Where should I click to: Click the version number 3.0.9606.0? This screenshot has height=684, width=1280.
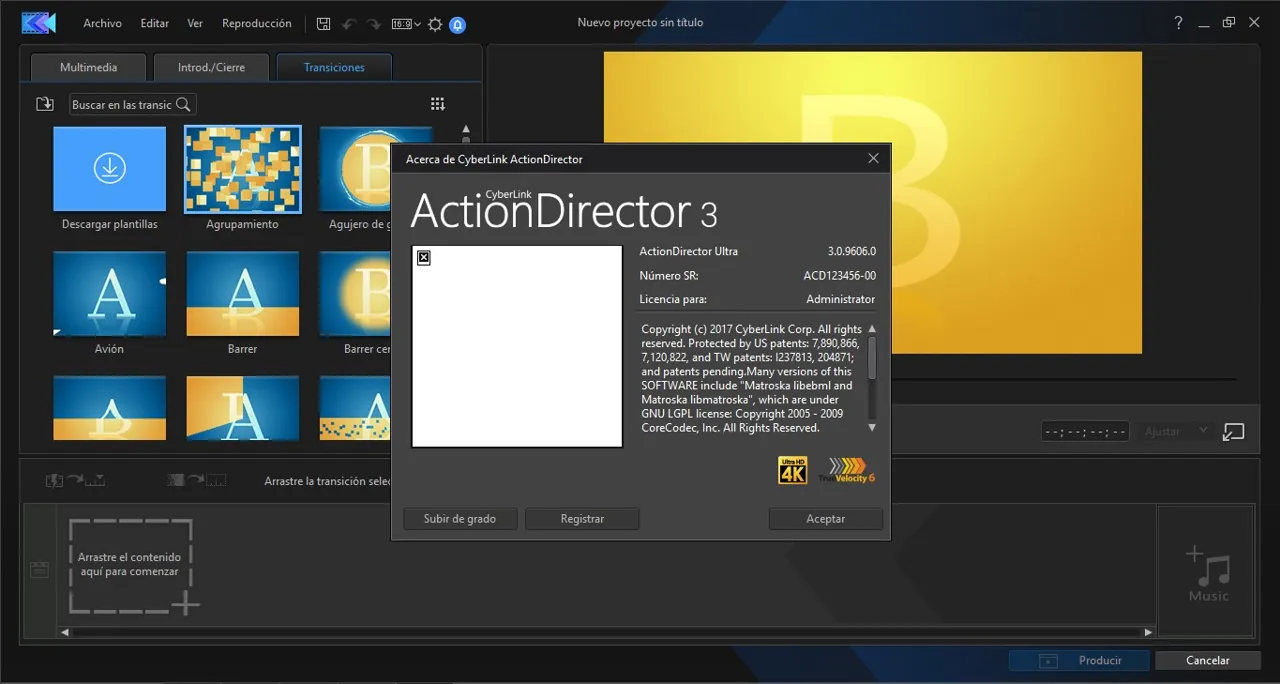pyautogui.click(x=851, y=251)
